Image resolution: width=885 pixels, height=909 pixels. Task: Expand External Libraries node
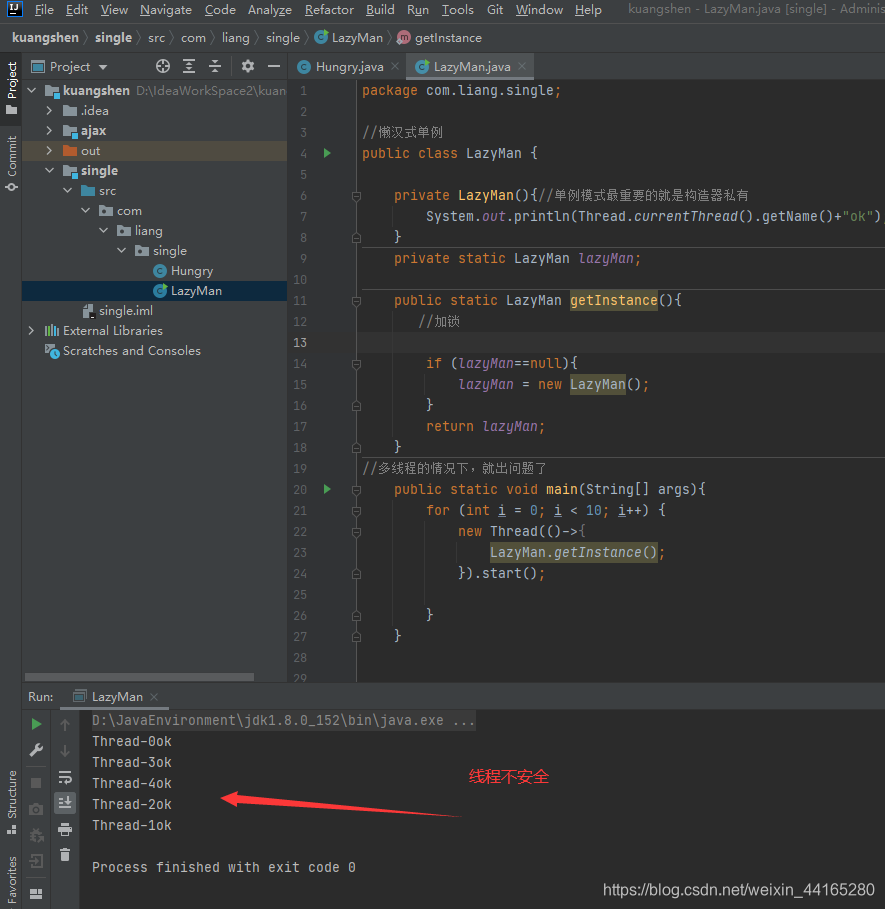[x=32, y=330]
